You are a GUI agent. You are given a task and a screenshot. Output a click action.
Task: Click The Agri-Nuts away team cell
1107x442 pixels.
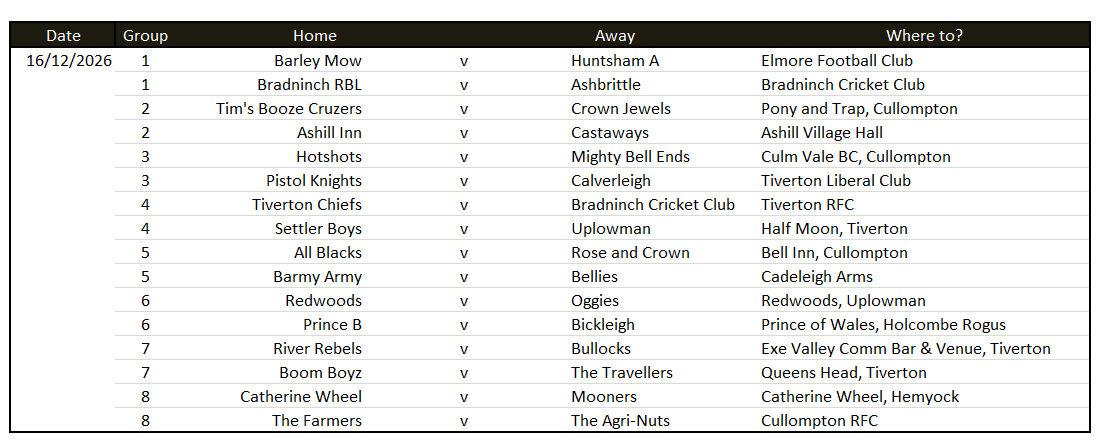[x=621, y=421]
